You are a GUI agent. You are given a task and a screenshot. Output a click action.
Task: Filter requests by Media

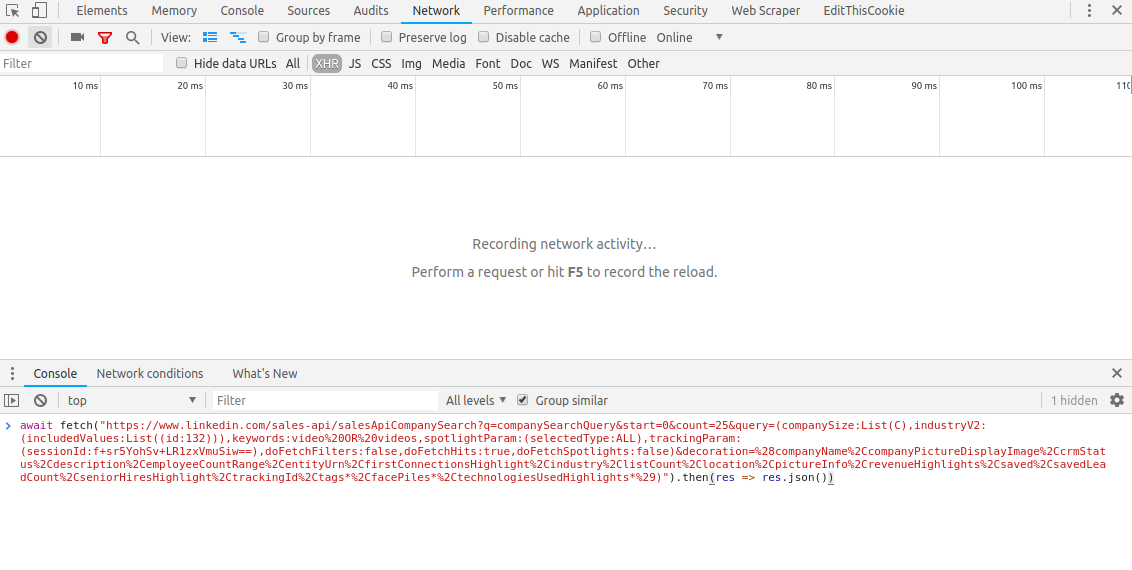[448, 63]
